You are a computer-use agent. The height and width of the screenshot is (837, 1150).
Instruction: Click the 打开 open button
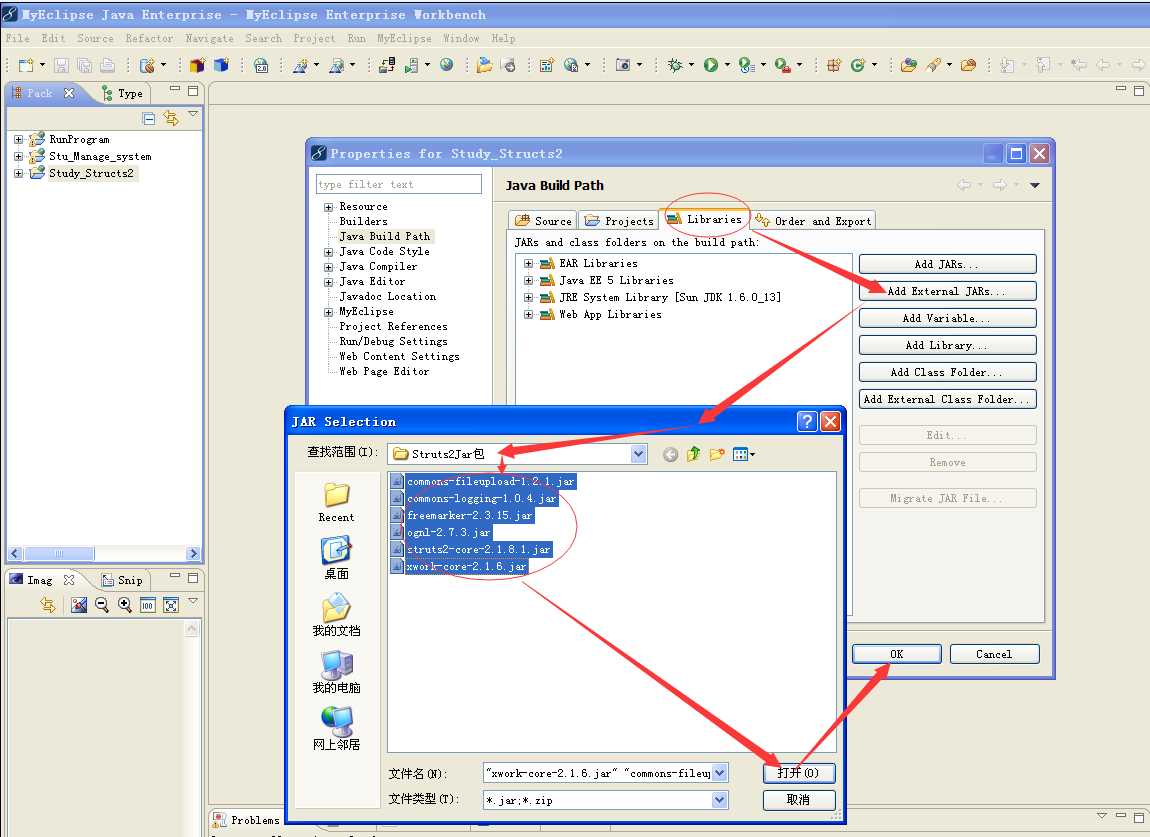799,772
